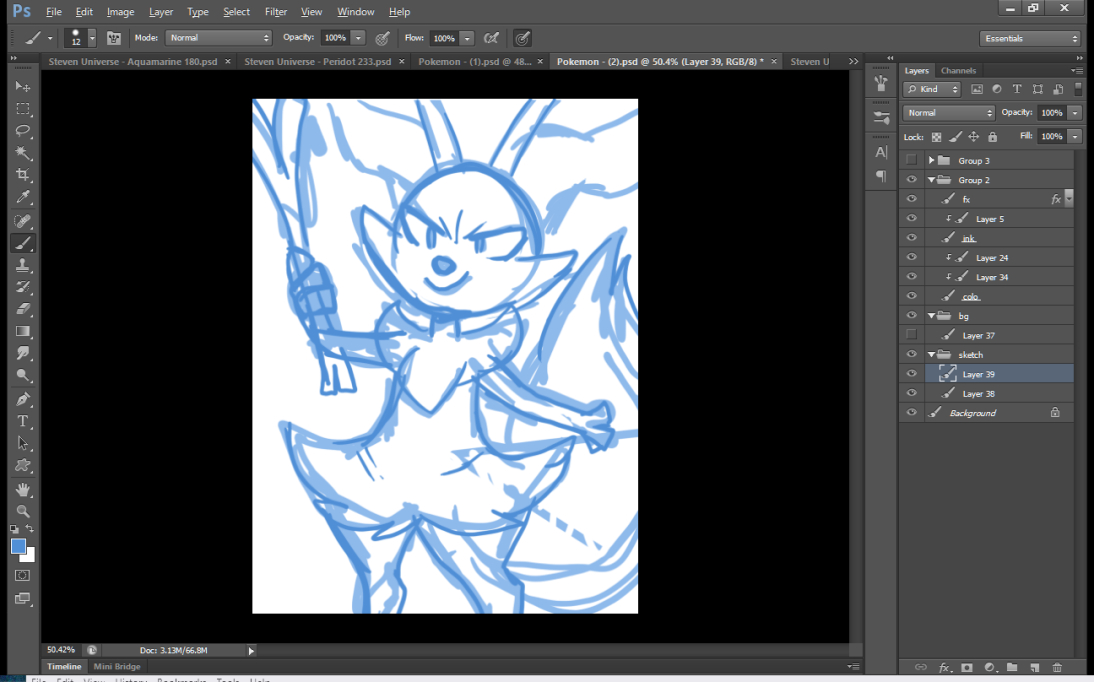This screenshot has height=682, width=1094.
Task: Click the Zoom tool in toolbar
Action: pyautogui.click(x=23, y=511)
